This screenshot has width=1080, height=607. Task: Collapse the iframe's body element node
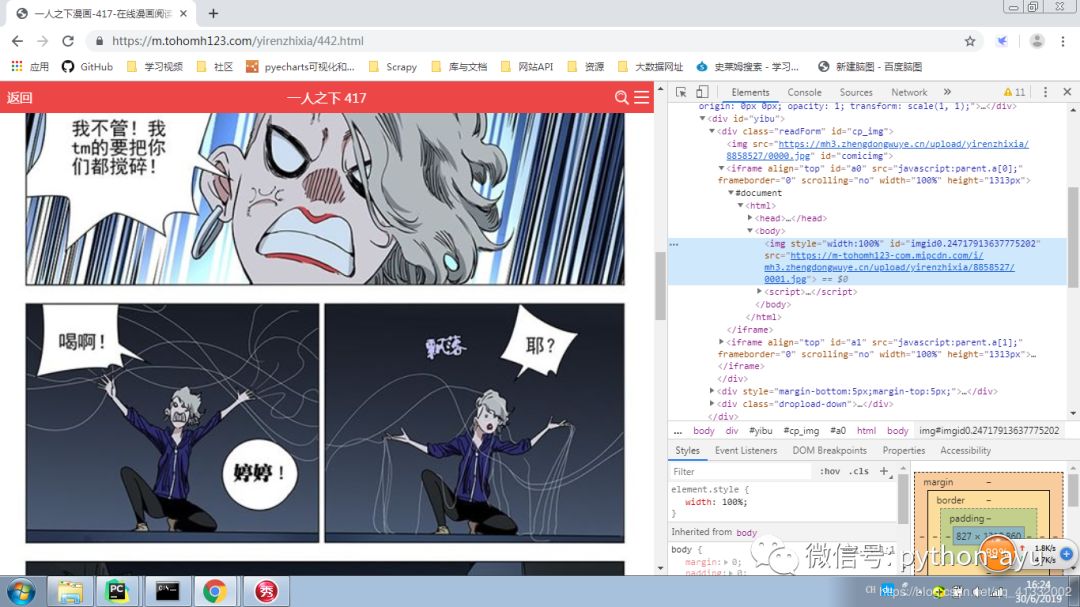click(750, 231)
